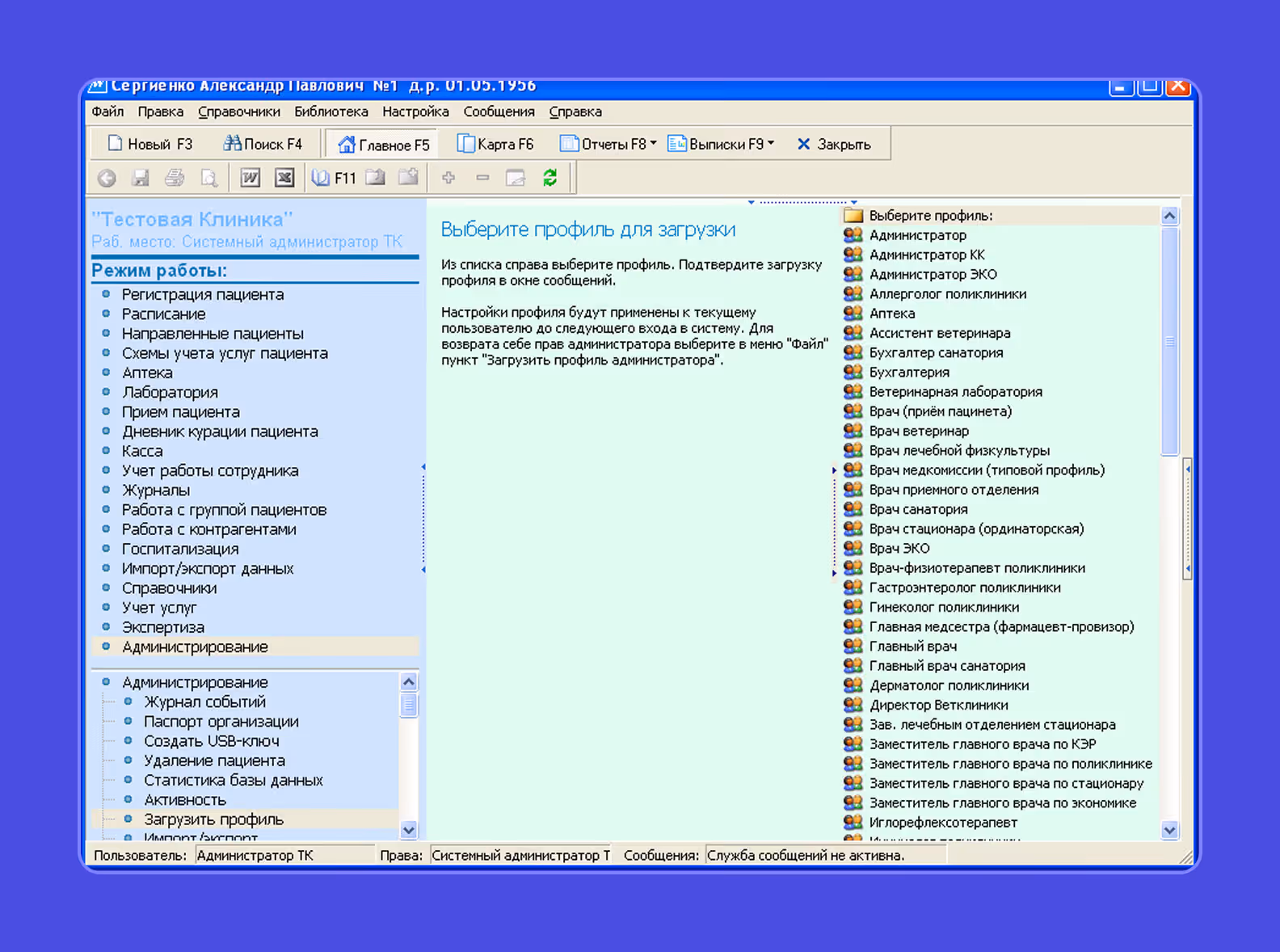Create new record with Новый F3

point(150,144)
